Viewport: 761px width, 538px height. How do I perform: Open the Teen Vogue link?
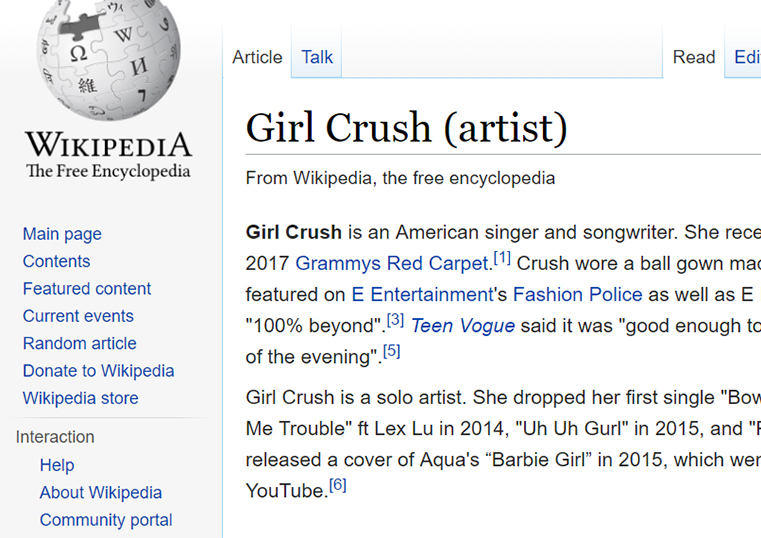(463, 326)
